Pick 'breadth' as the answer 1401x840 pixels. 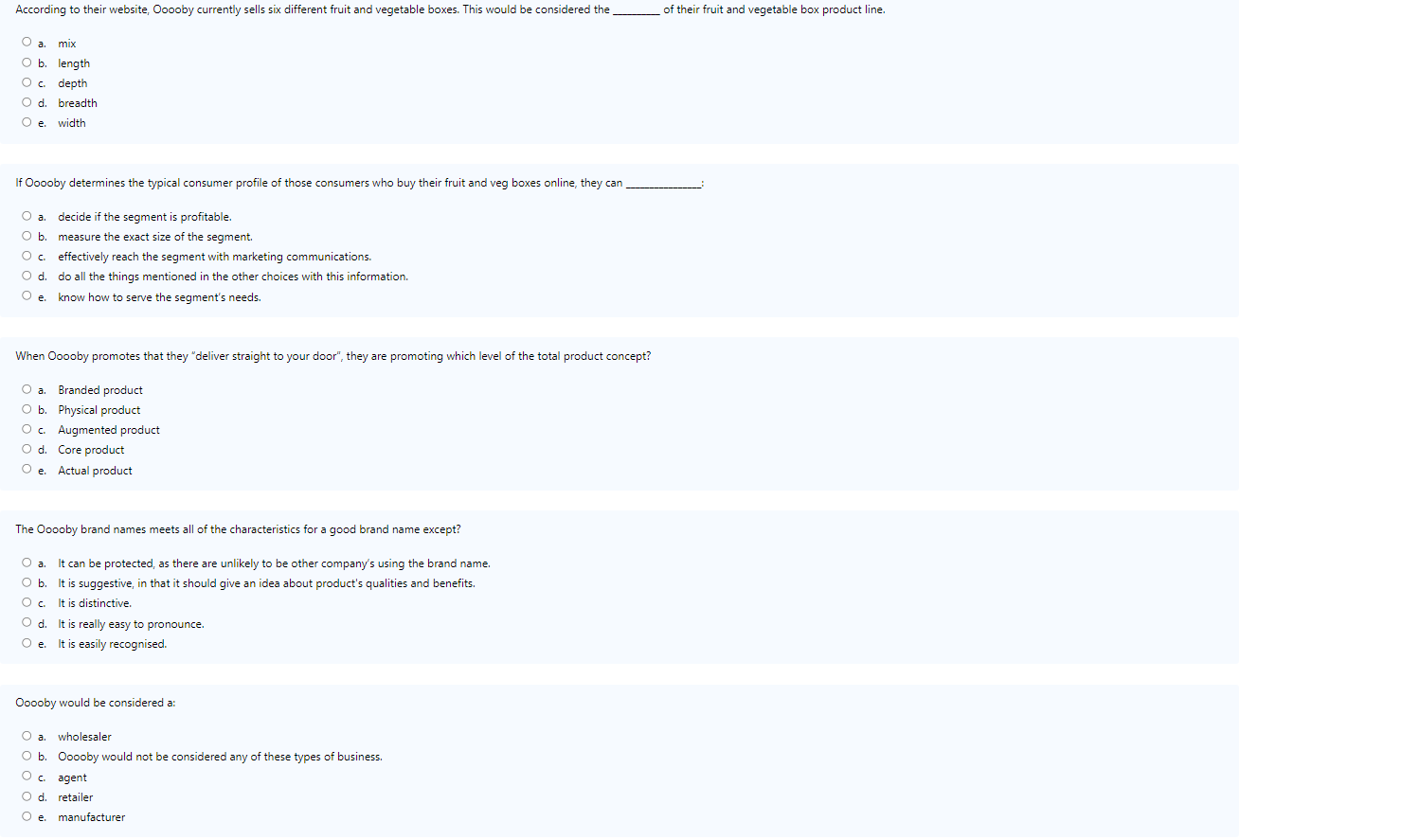(27, 101)
